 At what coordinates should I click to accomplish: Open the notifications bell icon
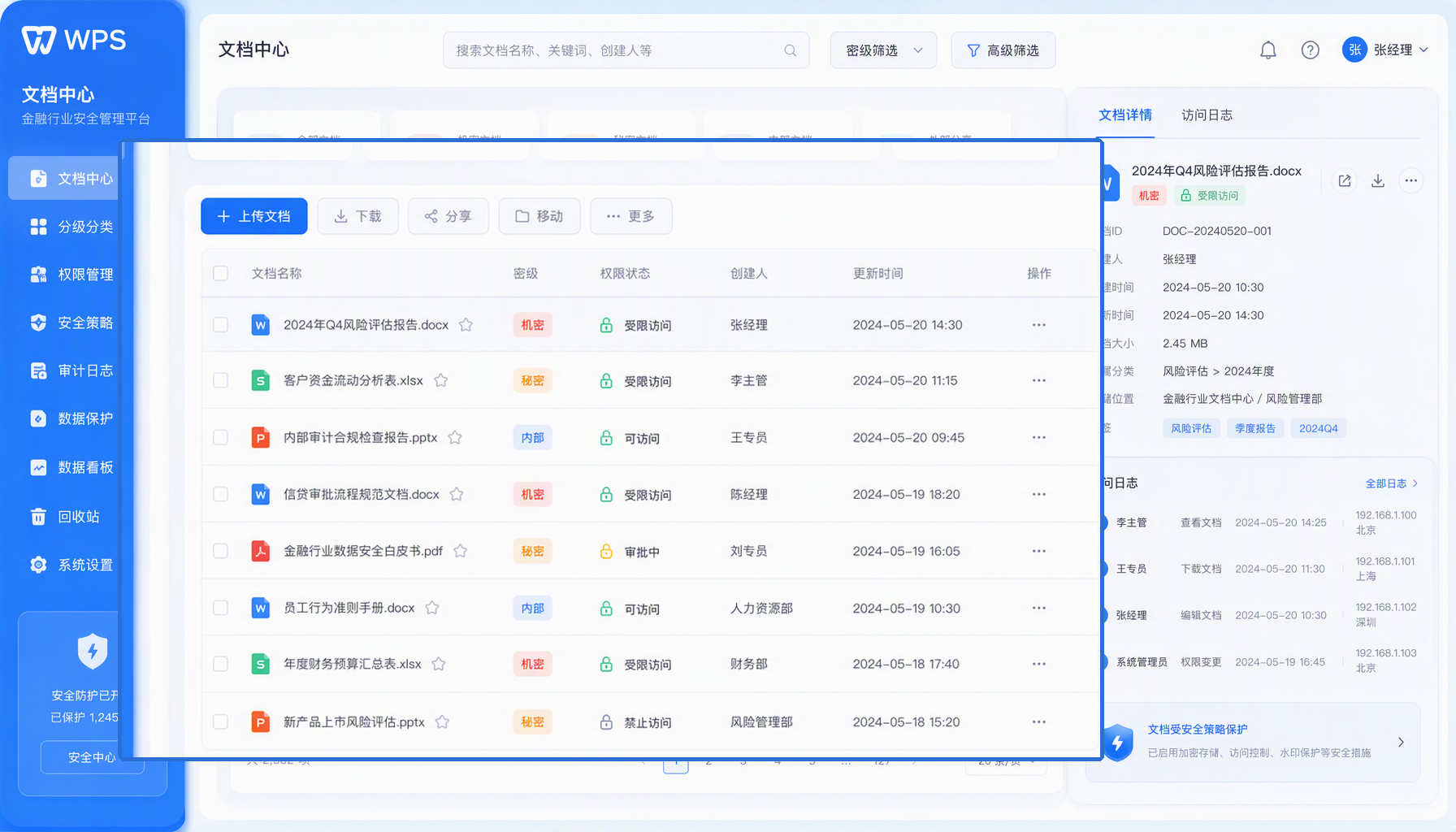coord(1267,50)
